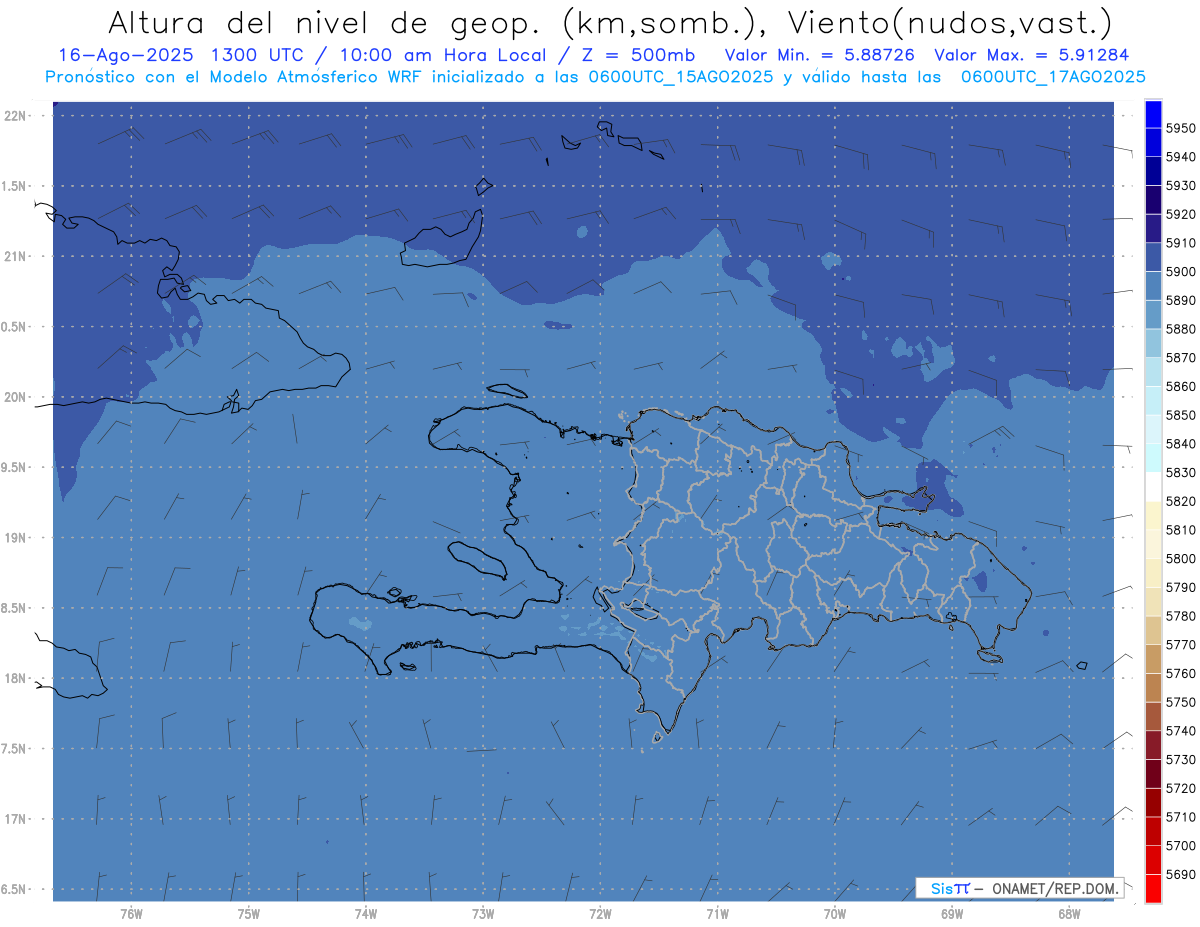Click the '5830' legend value
The height and width of the screenshot is (927, 1200).
1180,472
